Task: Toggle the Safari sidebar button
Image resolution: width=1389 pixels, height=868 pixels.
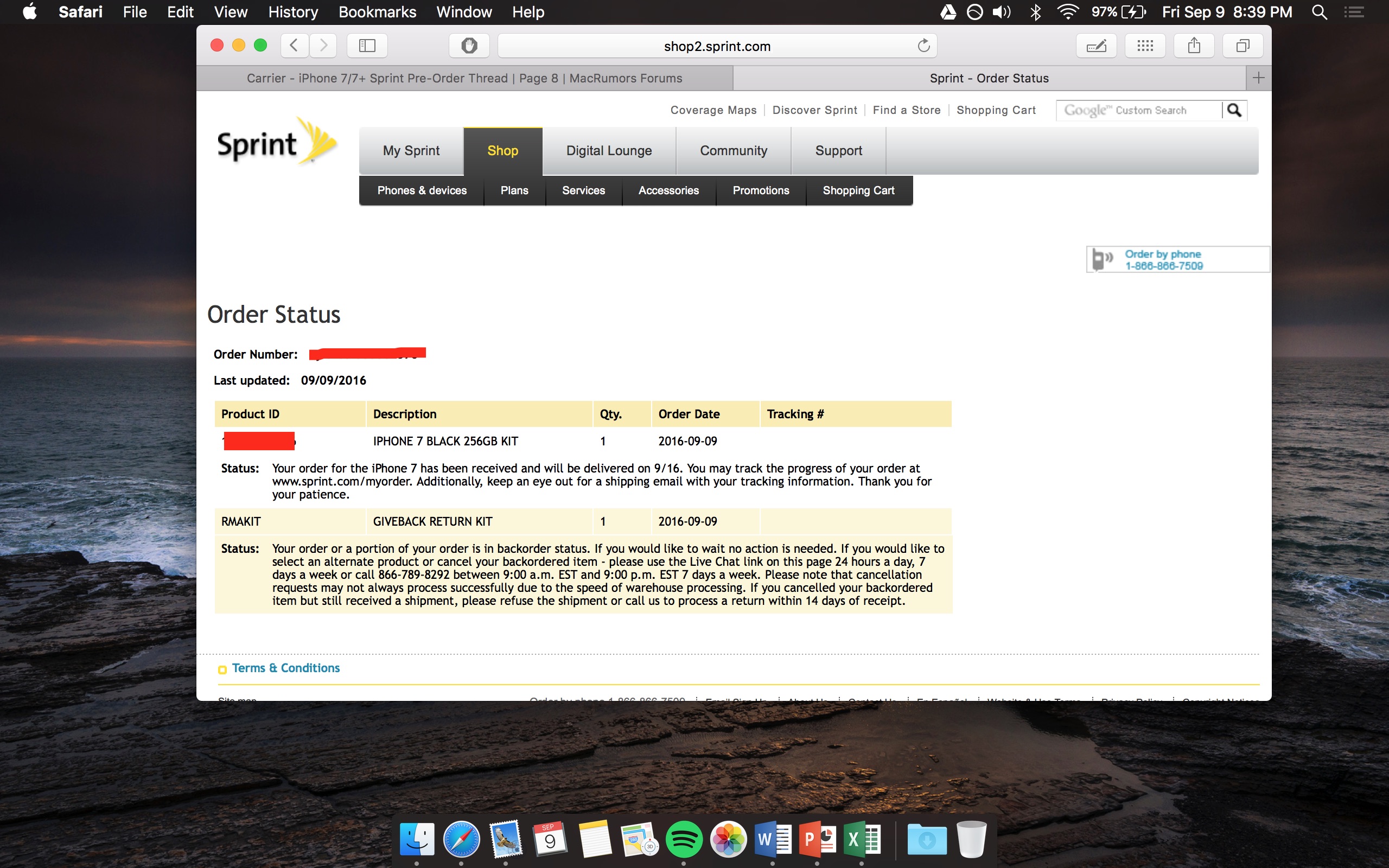Action: (x=367, y=46)
